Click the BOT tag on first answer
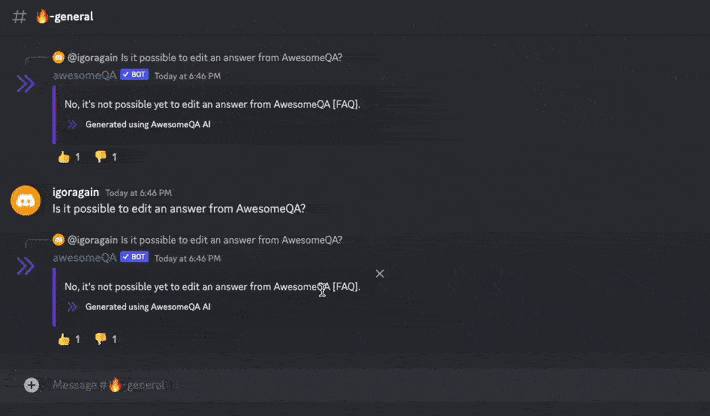The width and height of the screenshot is (710, 416). [x=134, y=75]
